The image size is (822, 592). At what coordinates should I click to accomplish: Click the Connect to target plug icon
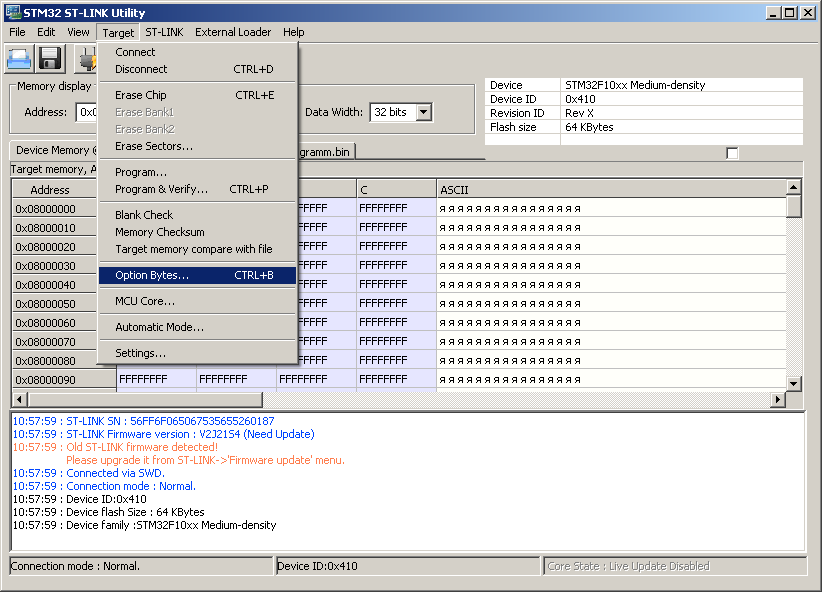88,59
